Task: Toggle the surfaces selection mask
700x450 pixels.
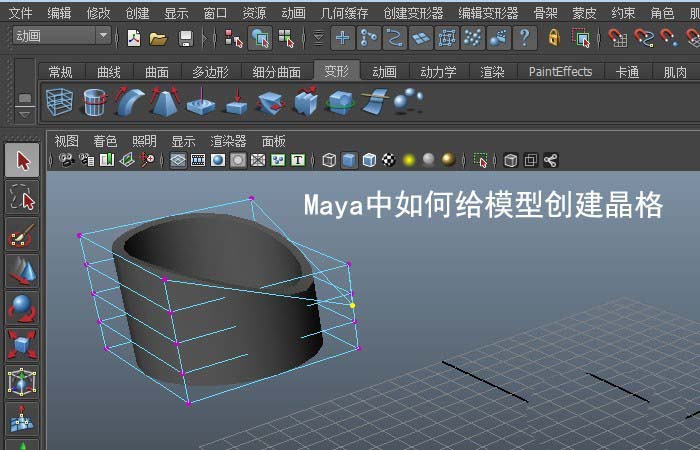Action: (x=421, y=38)
